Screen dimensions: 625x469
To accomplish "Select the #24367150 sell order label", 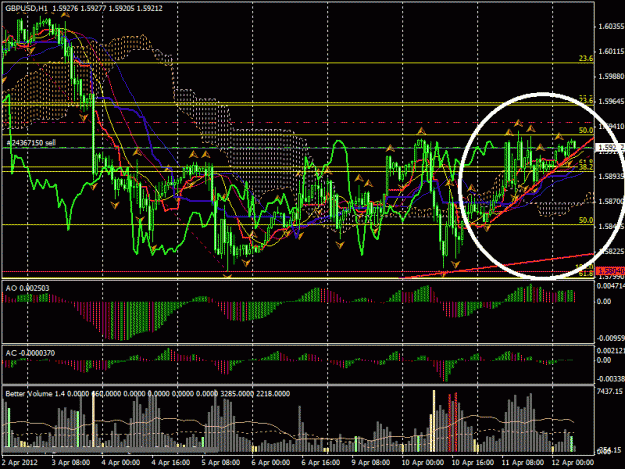I will pos(31,143).
